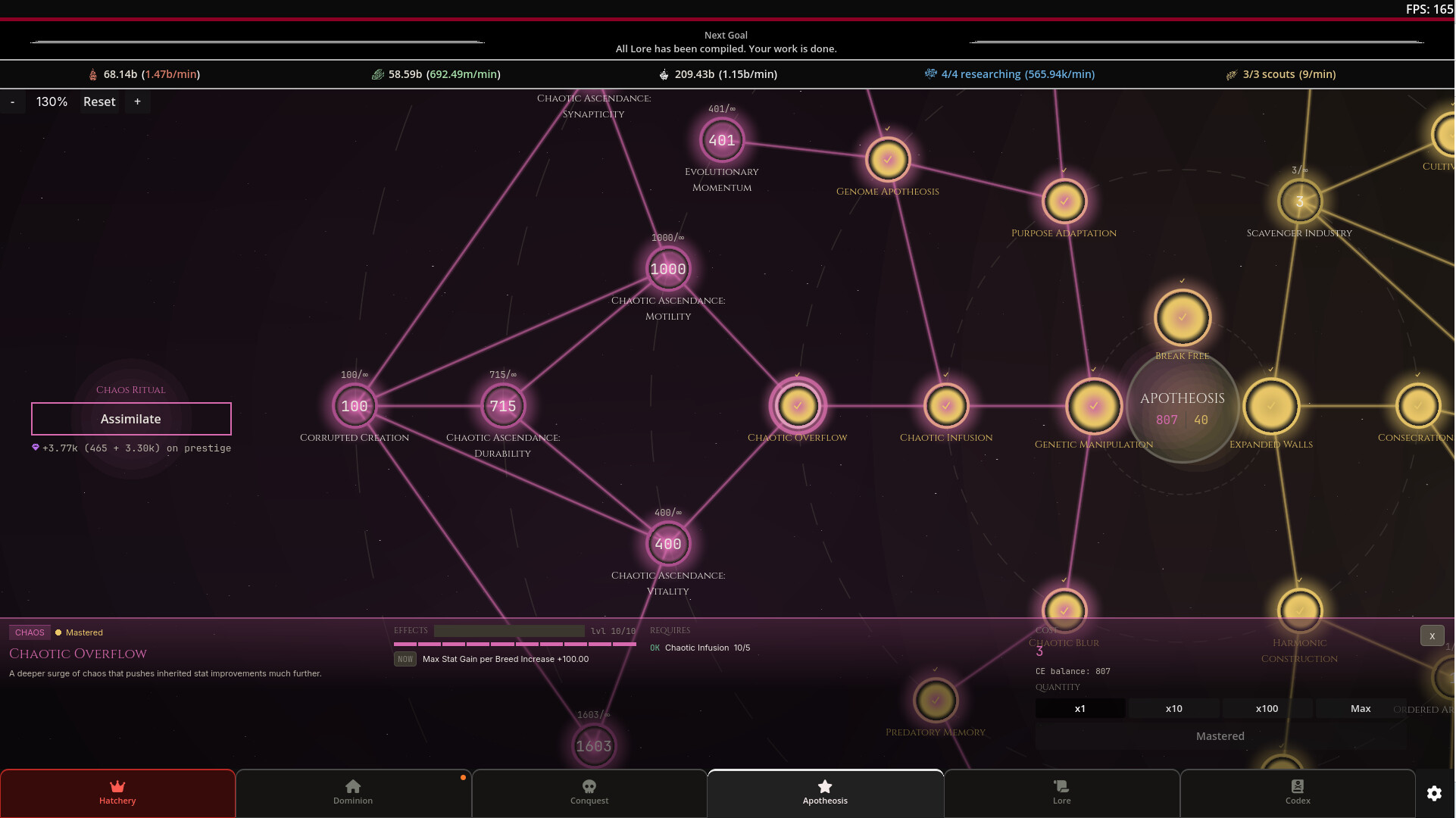Close the Chaotic Overflow details panel

coord(1432,635)
